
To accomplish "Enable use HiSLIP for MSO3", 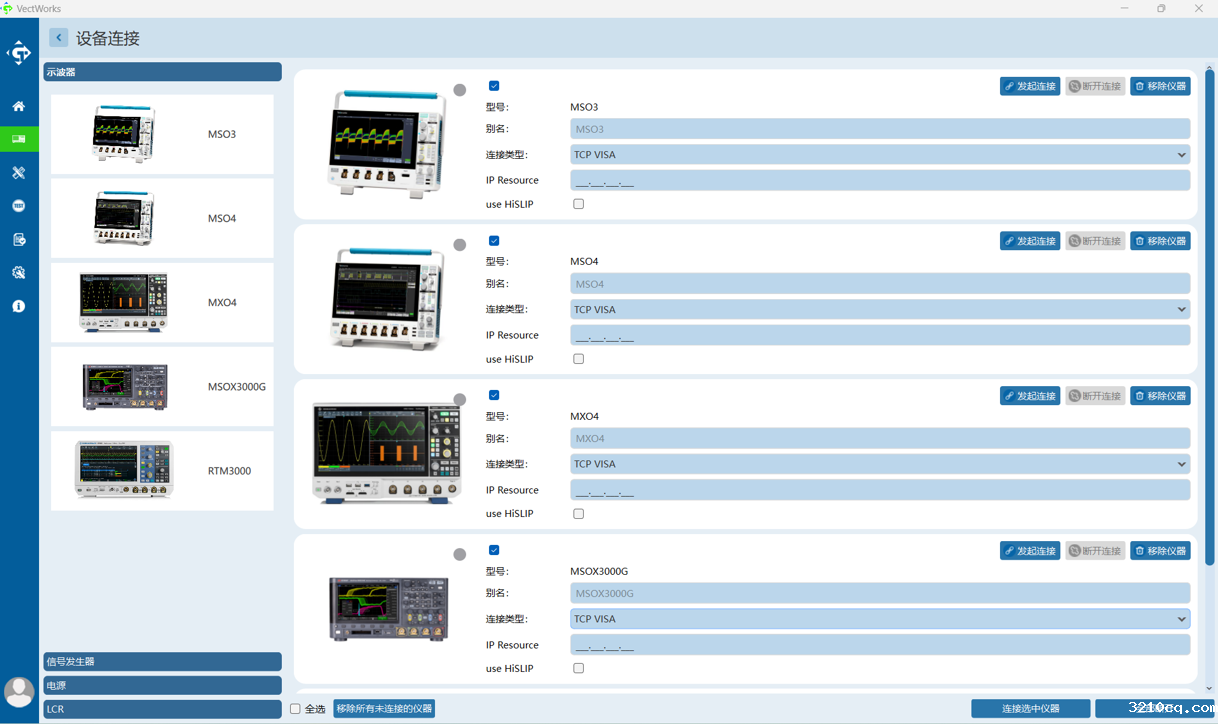I will [578, 204].
